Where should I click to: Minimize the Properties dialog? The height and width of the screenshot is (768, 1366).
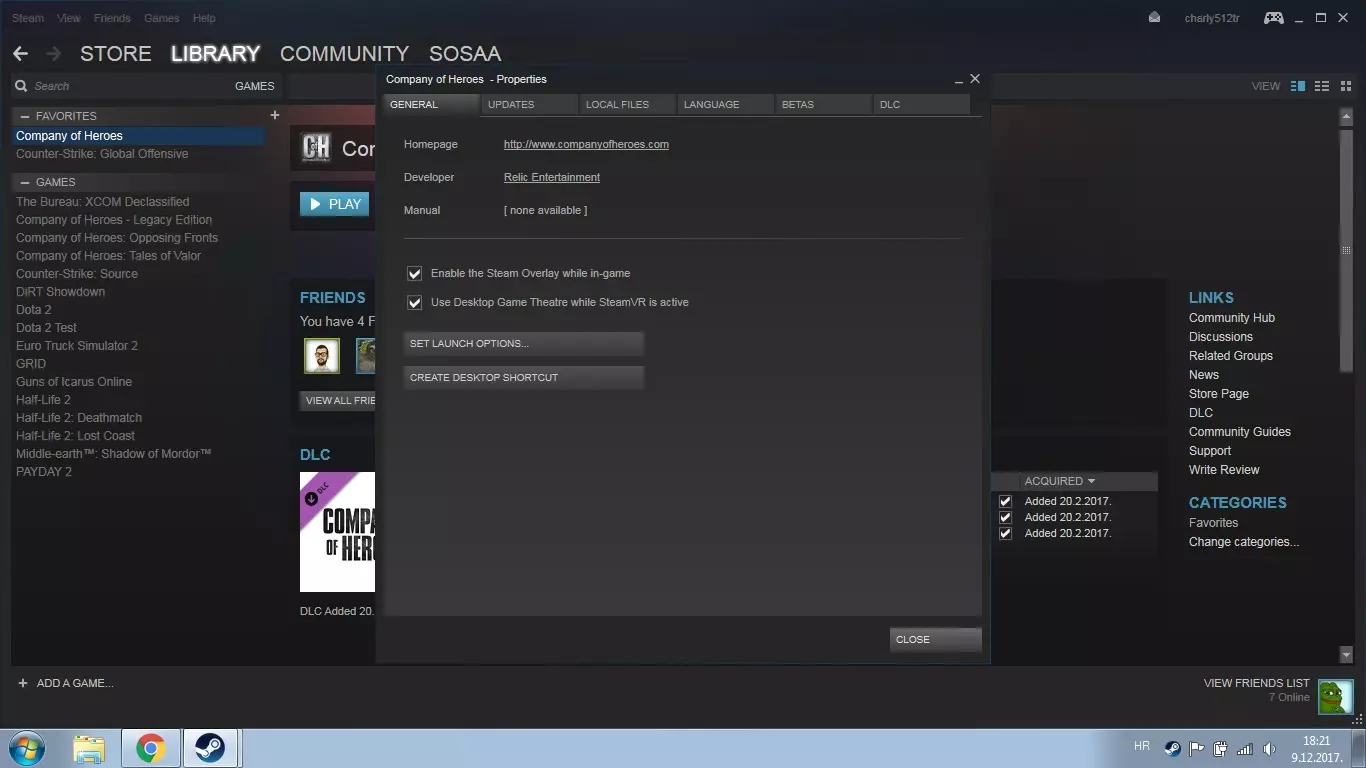pyautogui.click(x=959, y=79)
